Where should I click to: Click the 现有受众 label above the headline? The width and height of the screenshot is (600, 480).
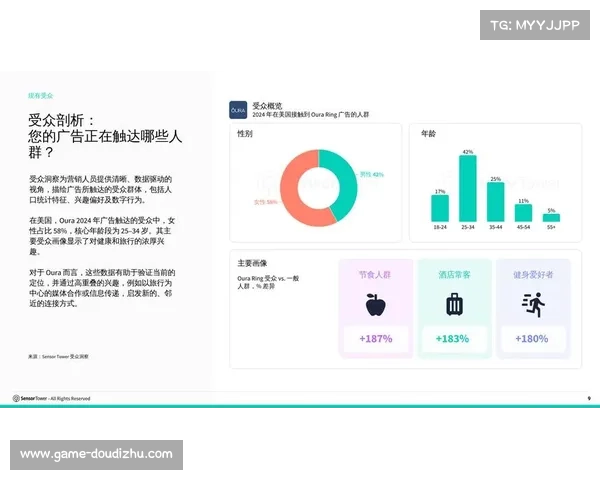40,96
